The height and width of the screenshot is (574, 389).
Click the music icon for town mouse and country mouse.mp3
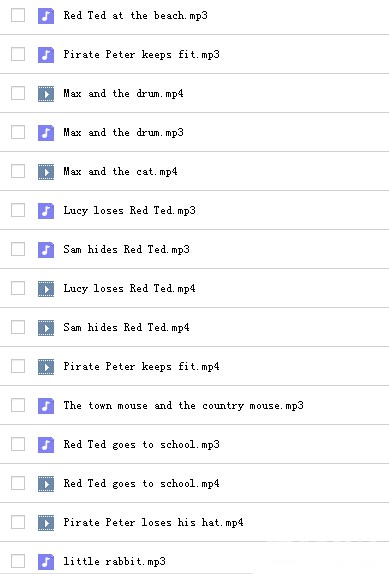46,406
